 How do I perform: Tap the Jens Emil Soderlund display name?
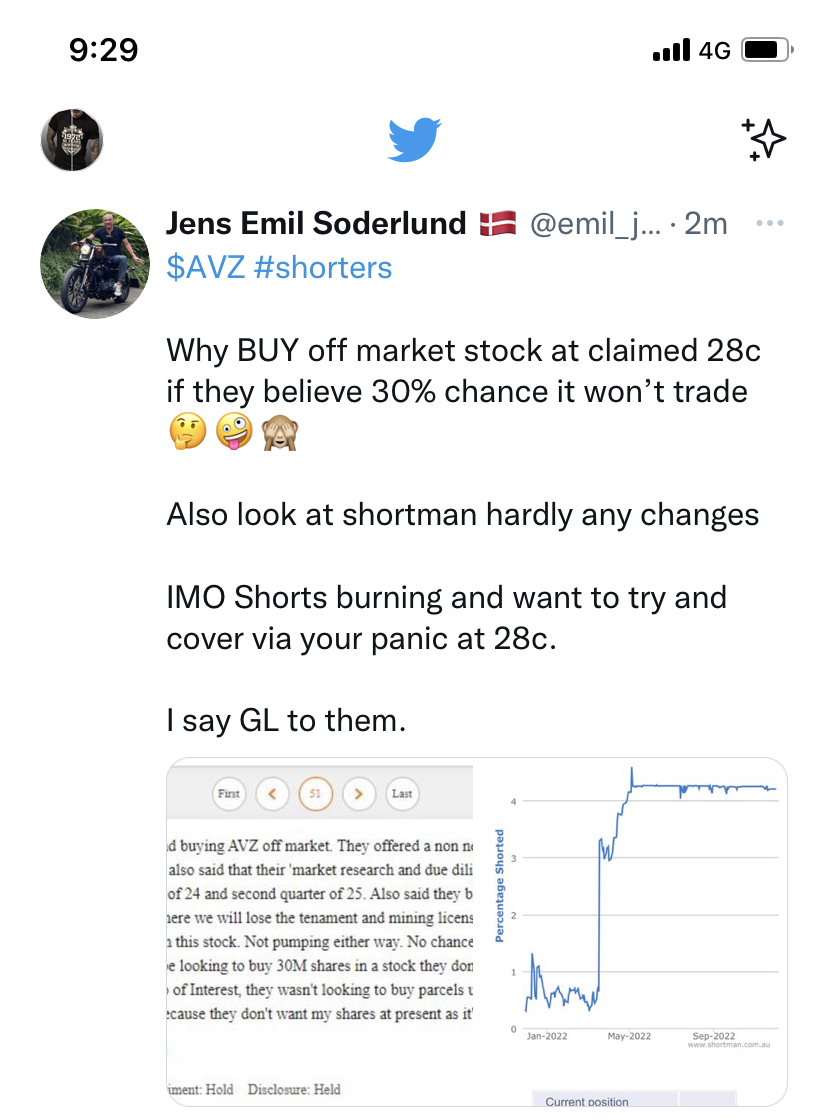(316, 223)
